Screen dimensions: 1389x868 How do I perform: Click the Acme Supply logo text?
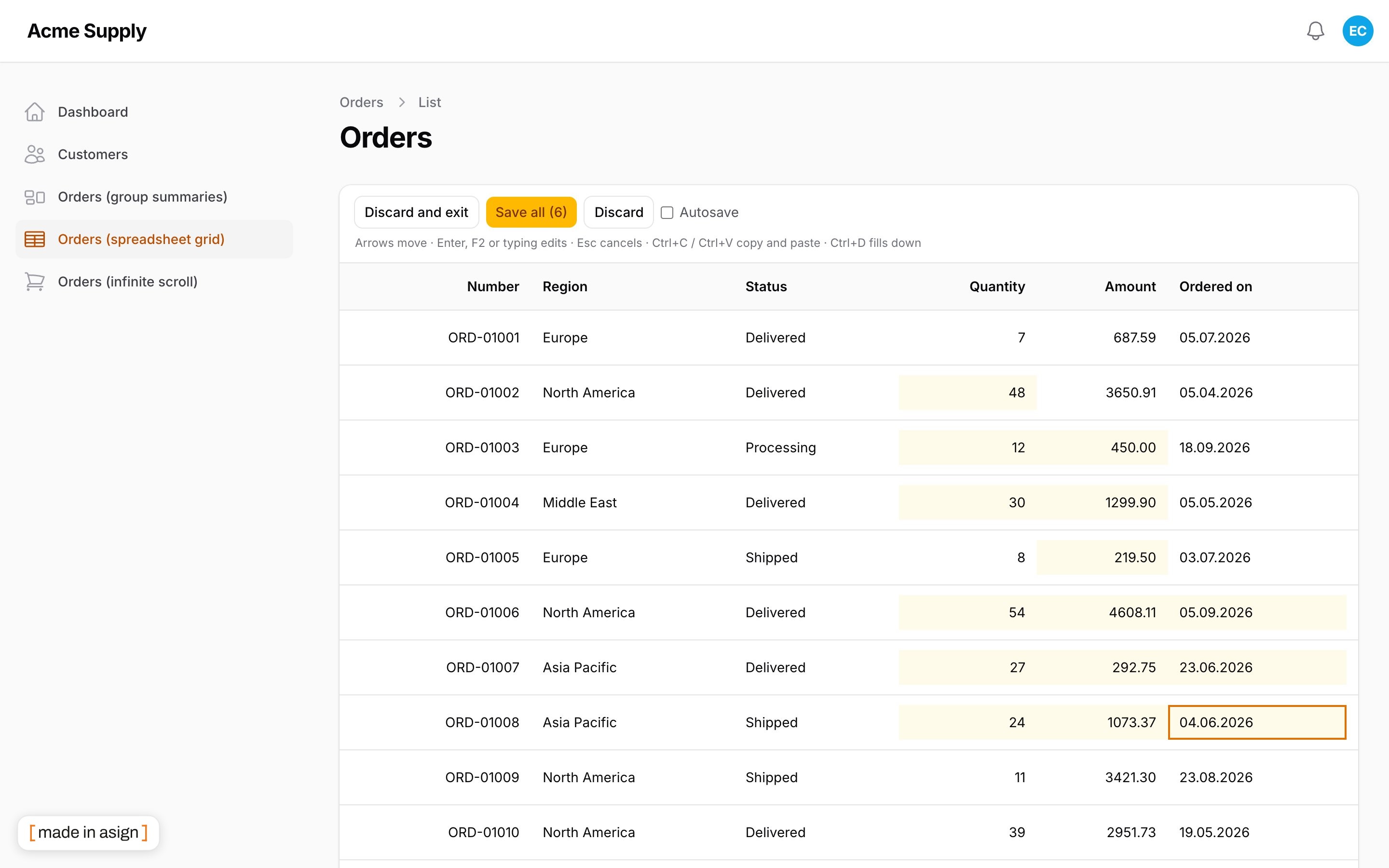tap(87, 31)
